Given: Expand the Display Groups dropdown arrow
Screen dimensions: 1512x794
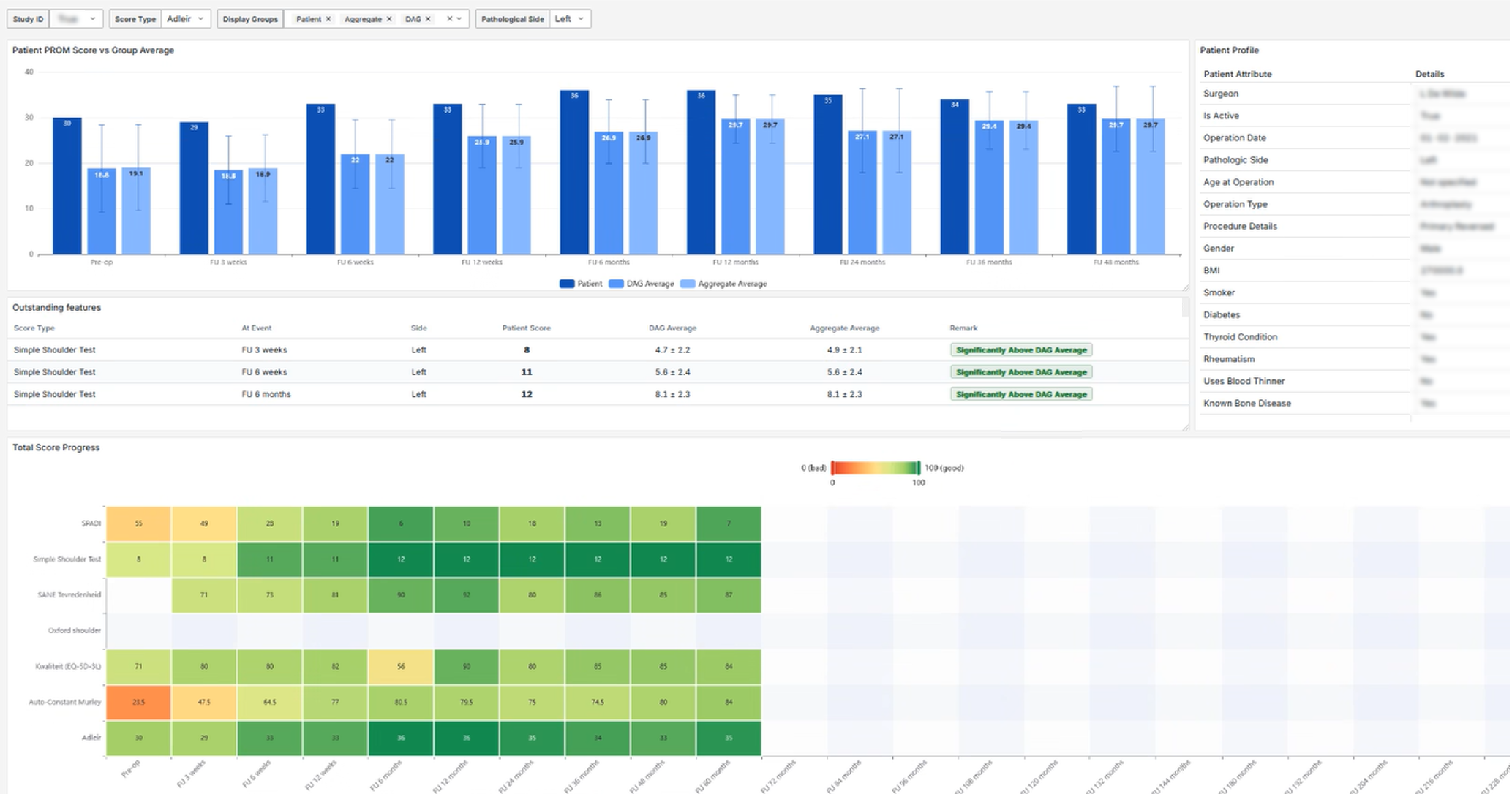Looking at the screenshot, I should point(459,19).
